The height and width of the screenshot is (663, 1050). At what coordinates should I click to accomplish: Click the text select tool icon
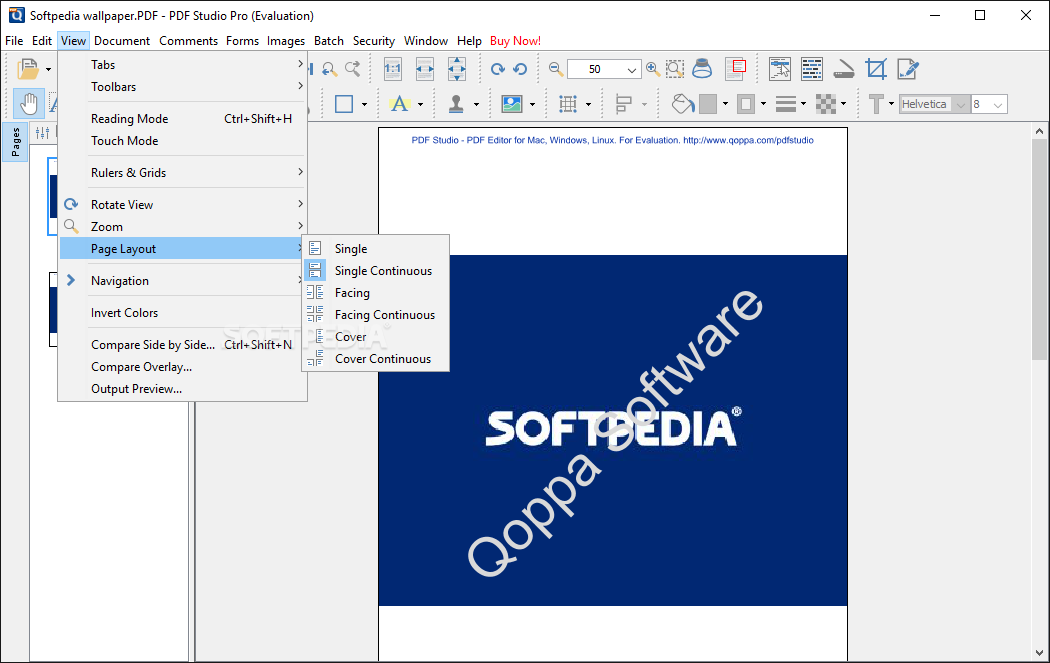pos(812,69)
